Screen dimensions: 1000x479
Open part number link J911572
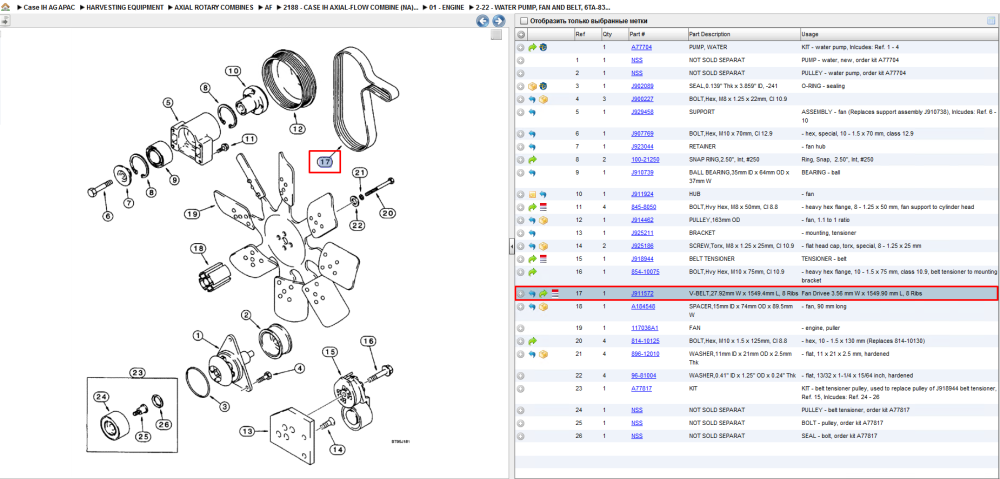click(x=642, y=293)
